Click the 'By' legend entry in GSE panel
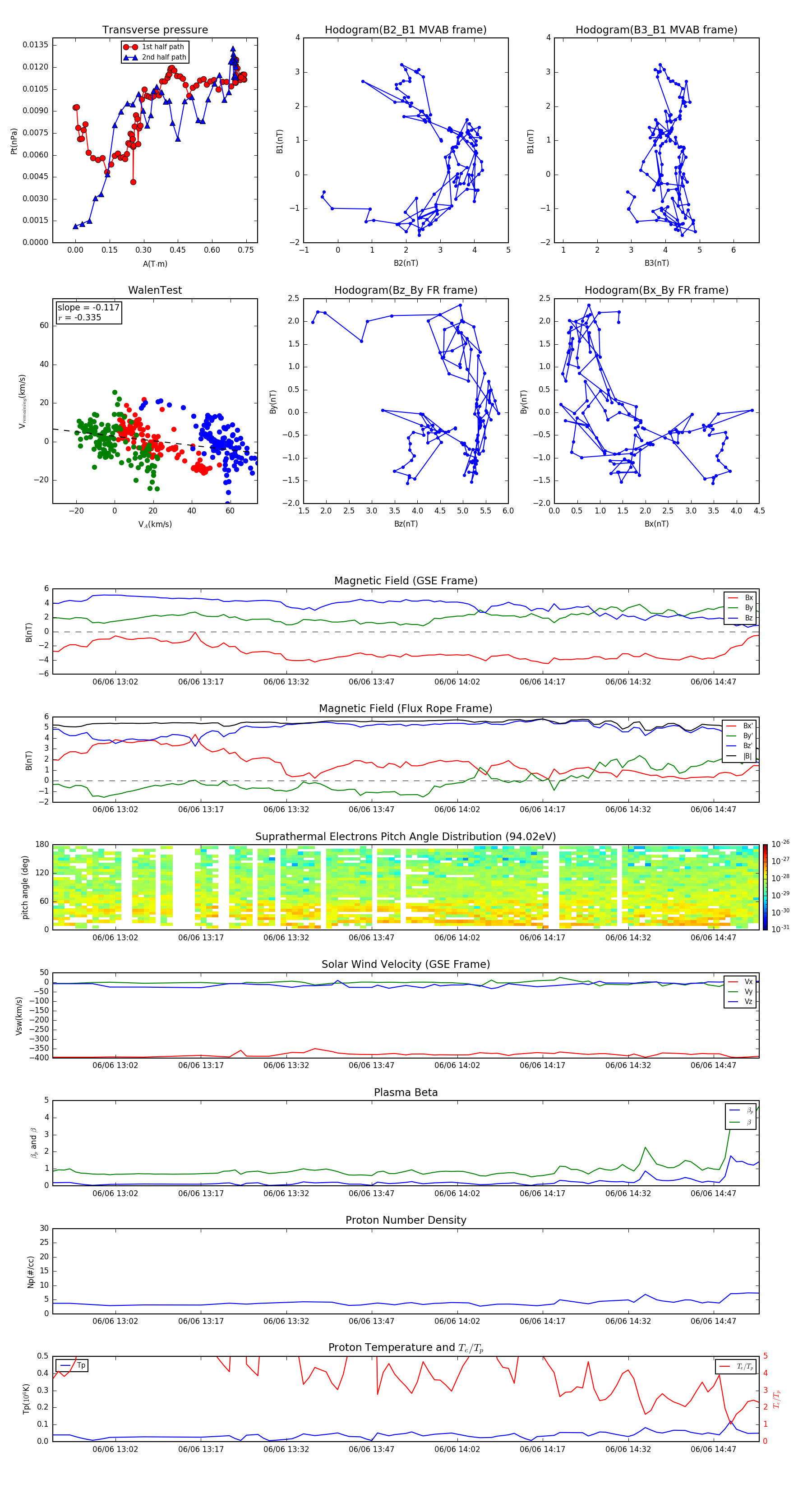The width and height of the screenshot is (812, 1489). [x=740, y=607]
